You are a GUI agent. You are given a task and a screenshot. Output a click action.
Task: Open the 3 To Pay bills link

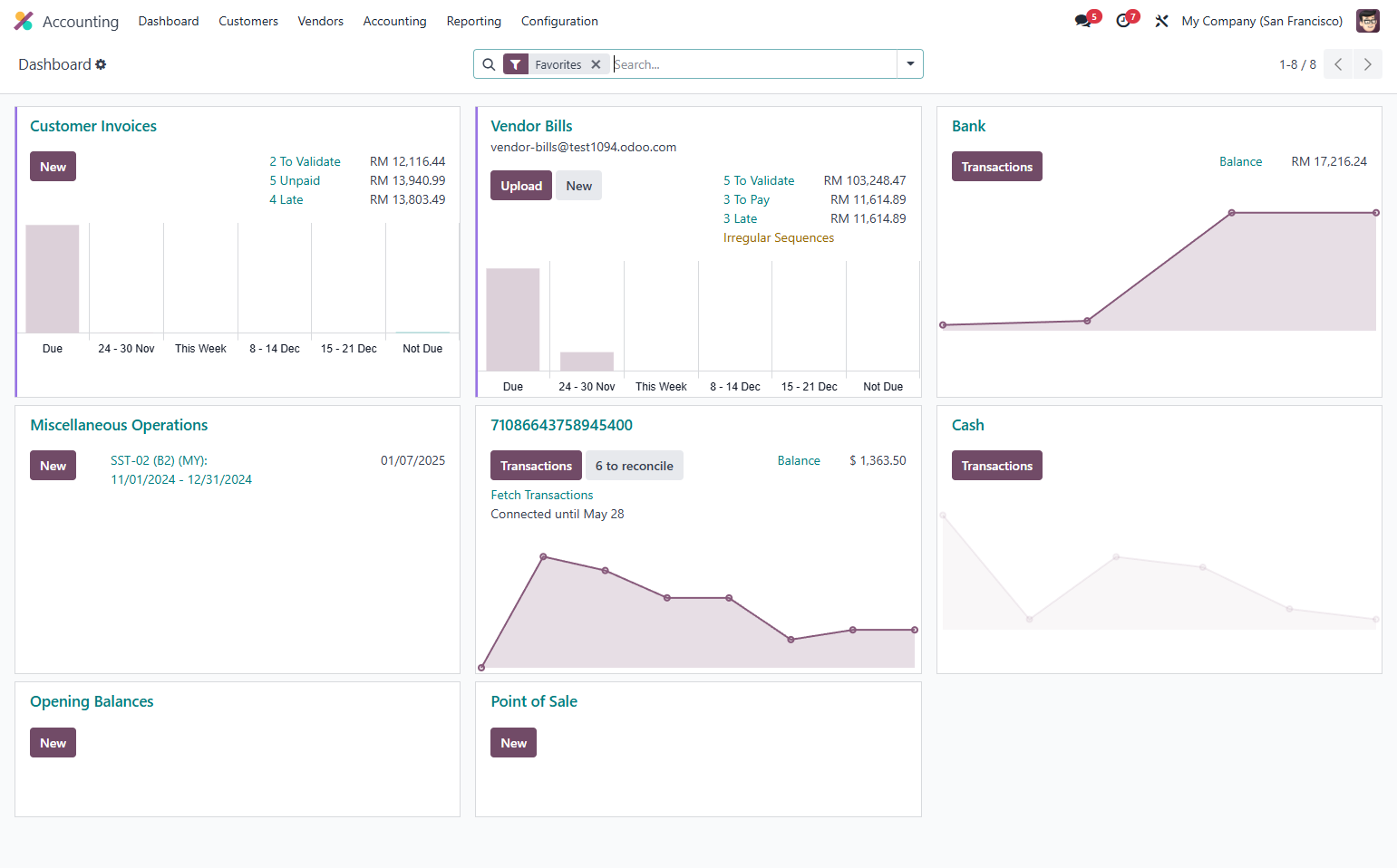click(x=746, y=199)
